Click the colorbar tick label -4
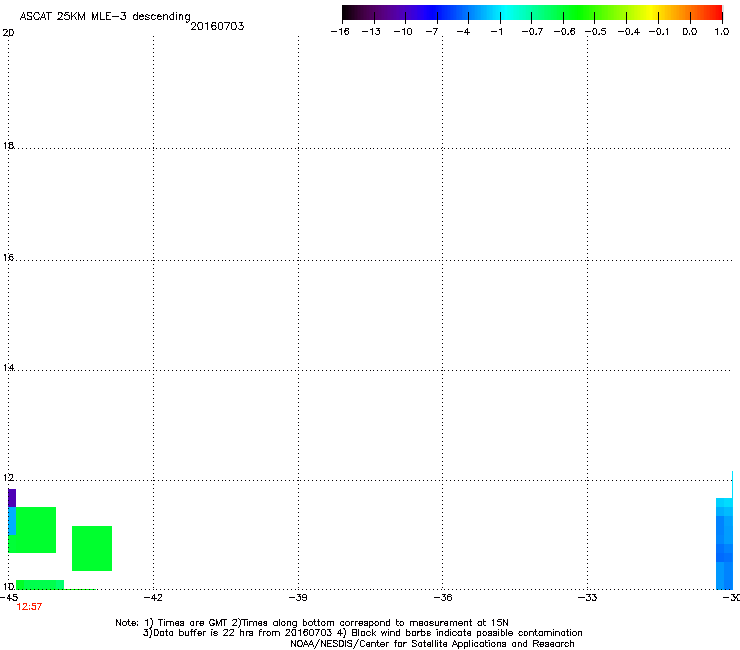Viewport: 740px width, 650px height. pyautogui.click(x=463, y=32)
